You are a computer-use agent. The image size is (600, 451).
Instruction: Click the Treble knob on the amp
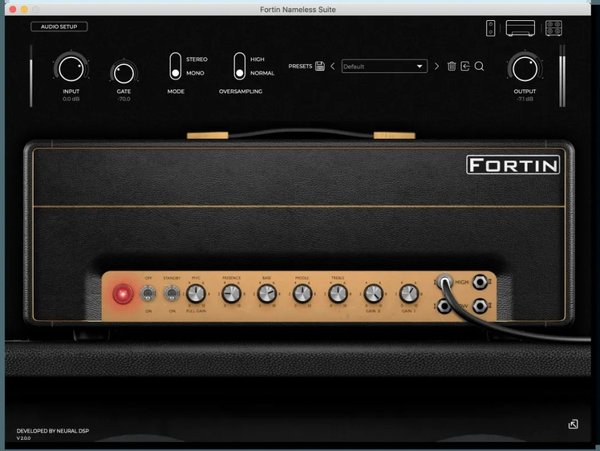click(x=338, y=294)
